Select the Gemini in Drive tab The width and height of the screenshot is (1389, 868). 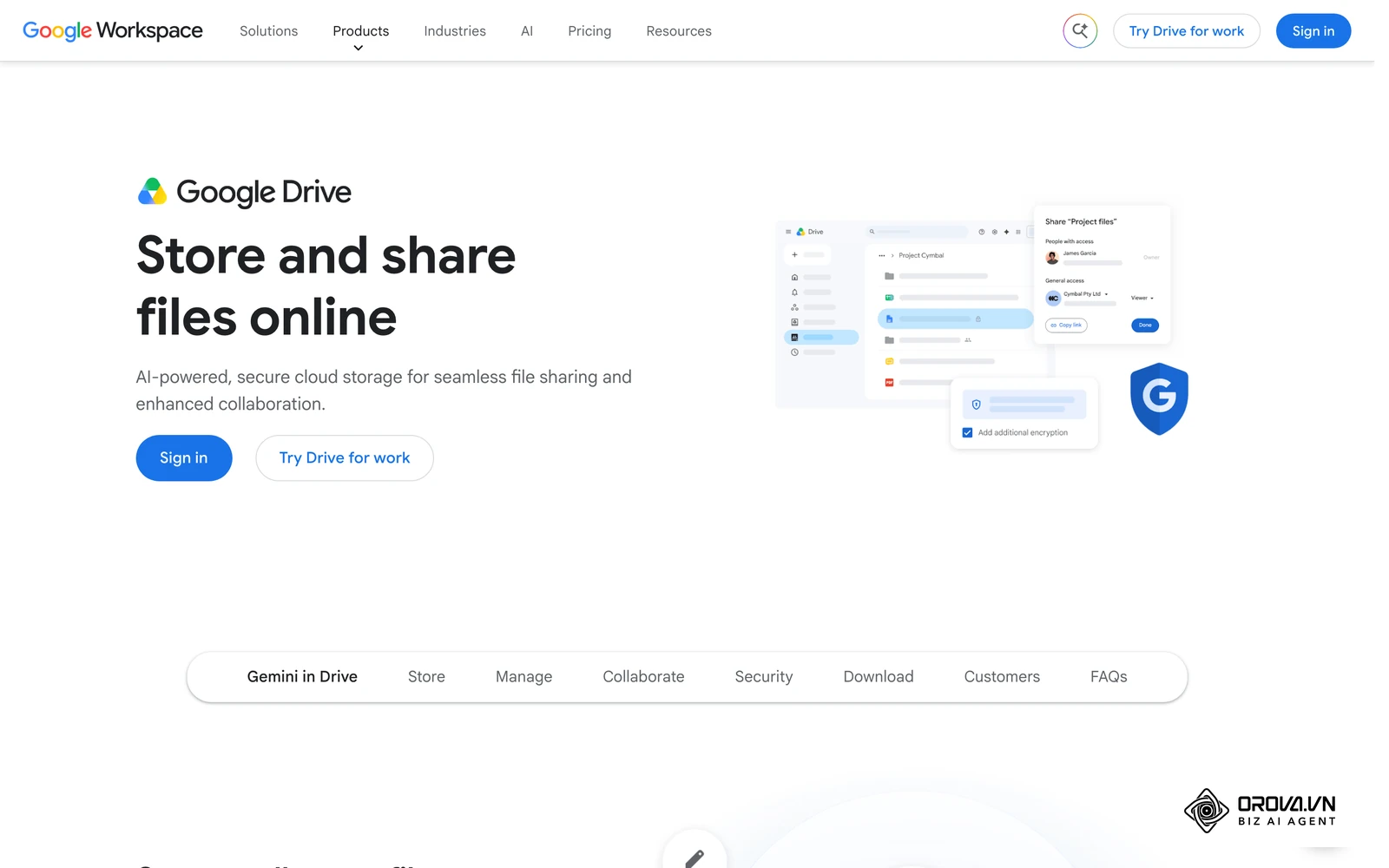tap(302, 677)
